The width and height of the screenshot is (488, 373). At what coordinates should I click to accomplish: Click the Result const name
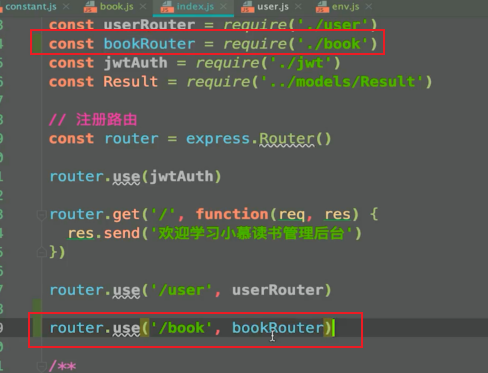131,82
